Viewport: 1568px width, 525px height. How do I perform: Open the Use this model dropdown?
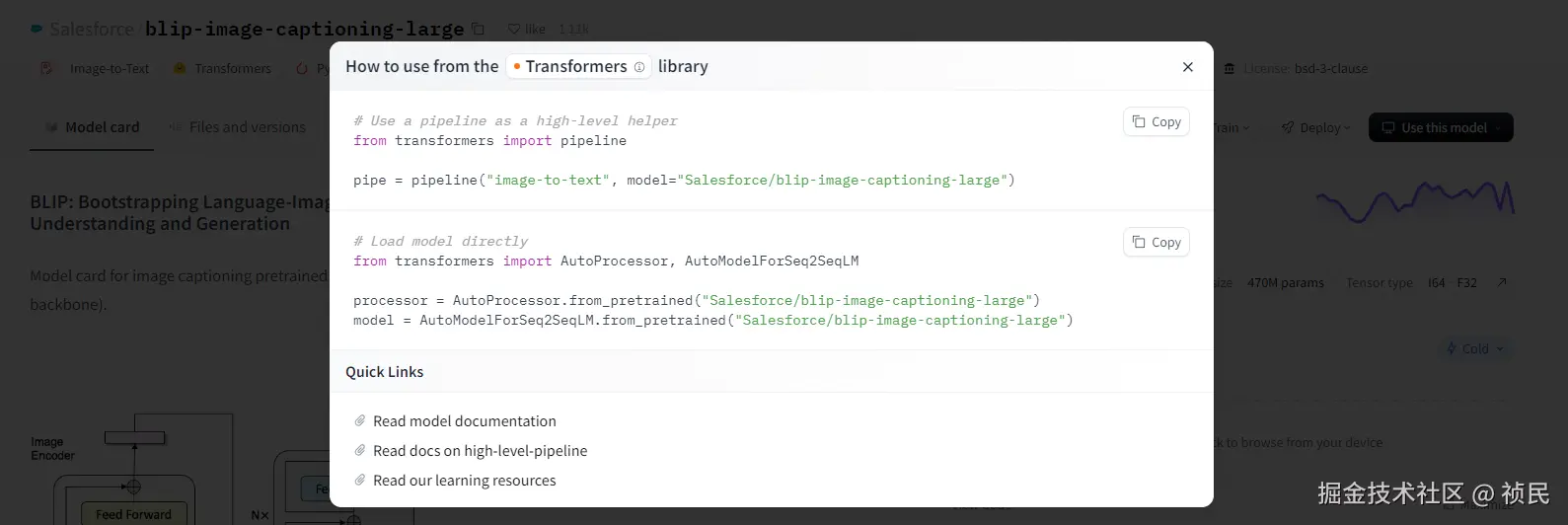coord(1441,127)
